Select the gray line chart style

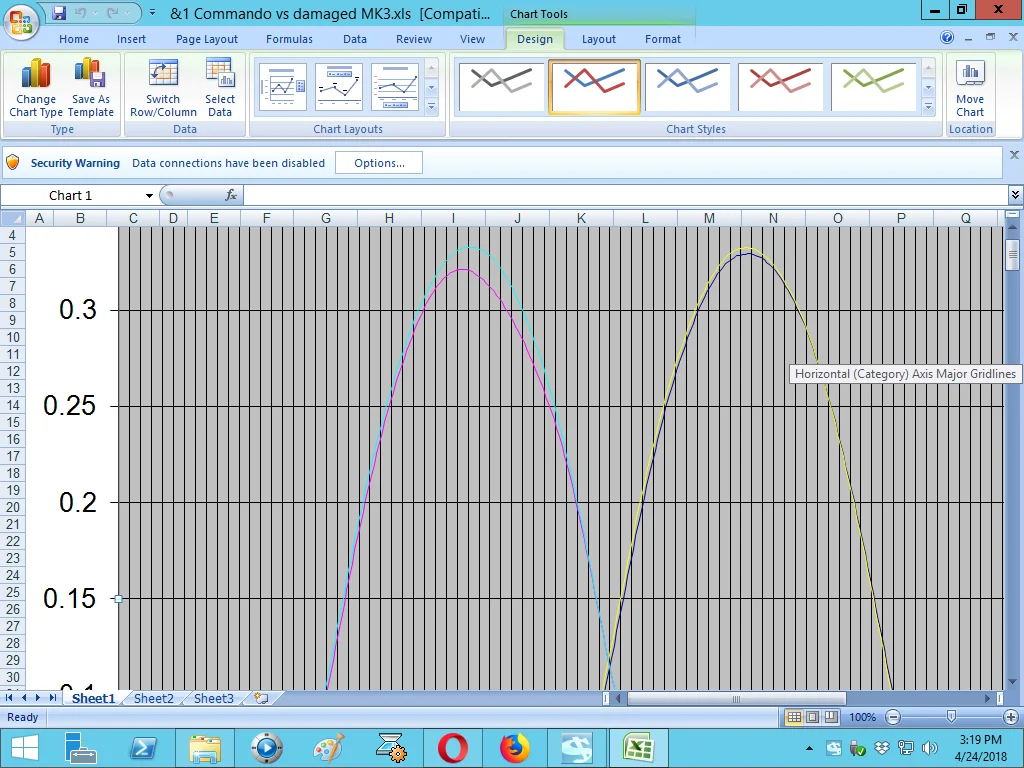coord(502,86)
